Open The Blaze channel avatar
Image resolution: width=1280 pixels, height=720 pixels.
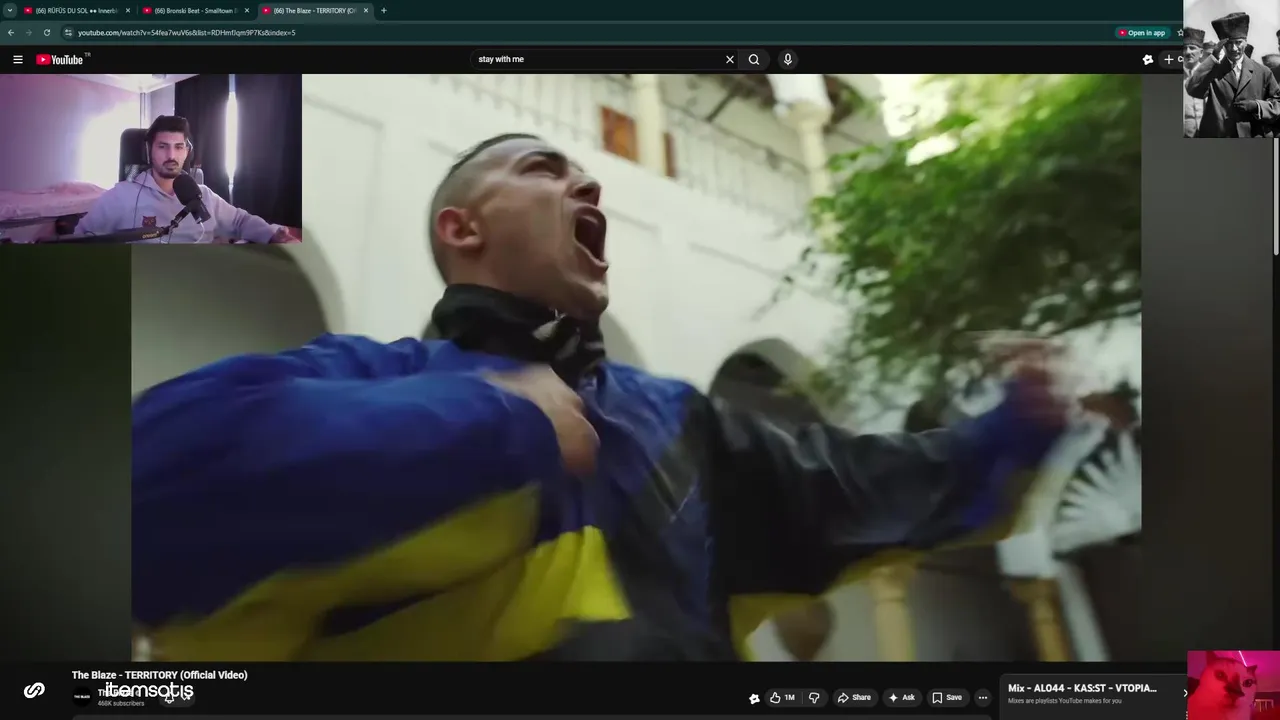(82, 697)
